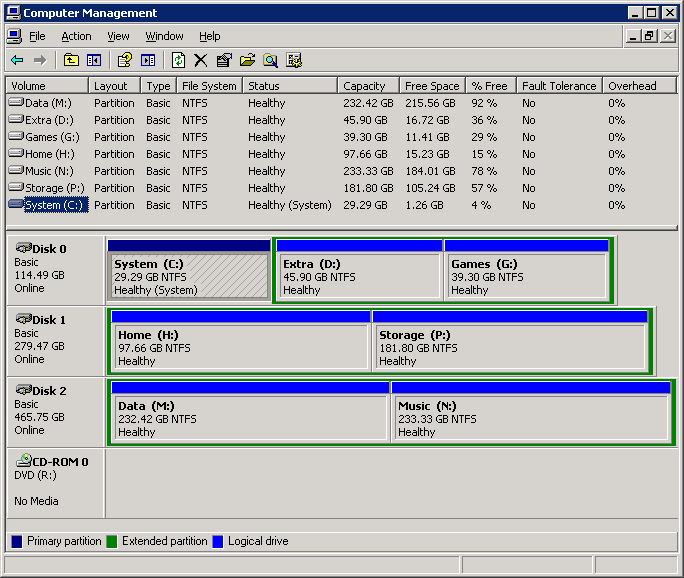Select the Games (G:) partition block on Disk 0
Viewport: 684px width, 578px height.
(526, 276)
